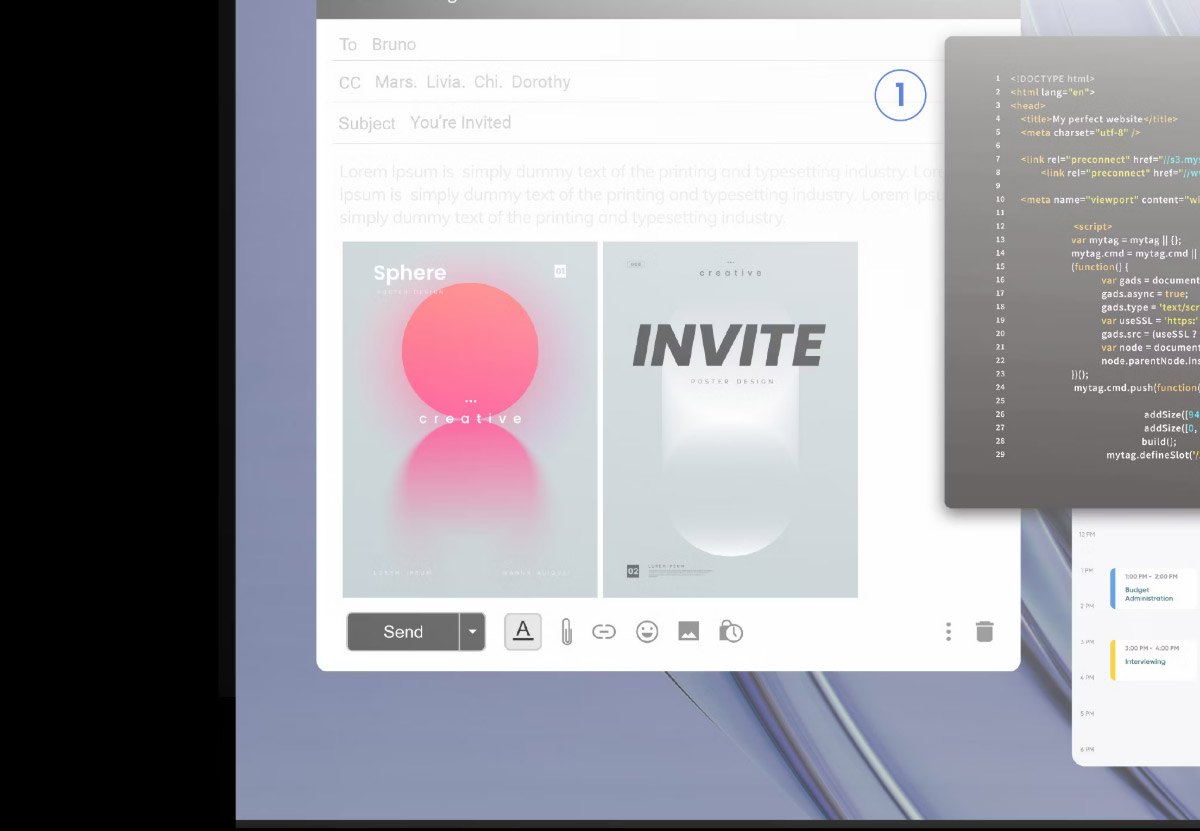Expand the Send options dropdown arrow
The width and height of the screenshot is (1200, 831).
(x=472, y=632)
